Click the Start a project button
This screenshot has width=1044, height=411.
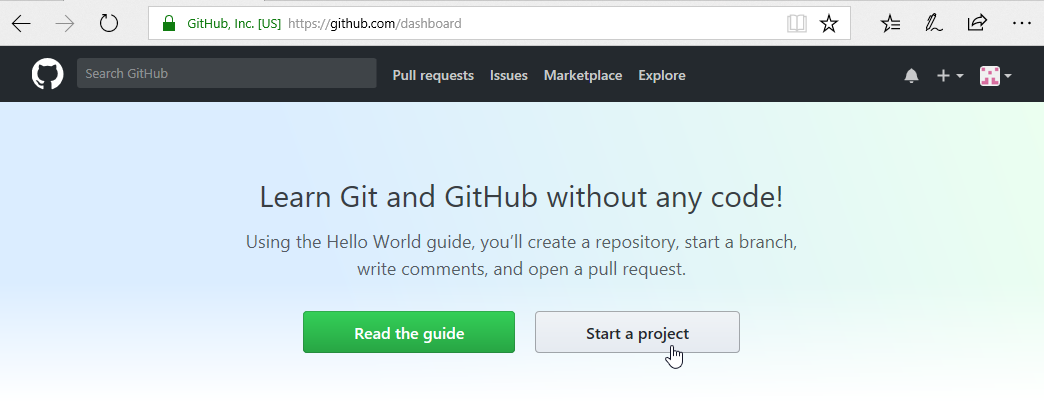pos(637,332)
